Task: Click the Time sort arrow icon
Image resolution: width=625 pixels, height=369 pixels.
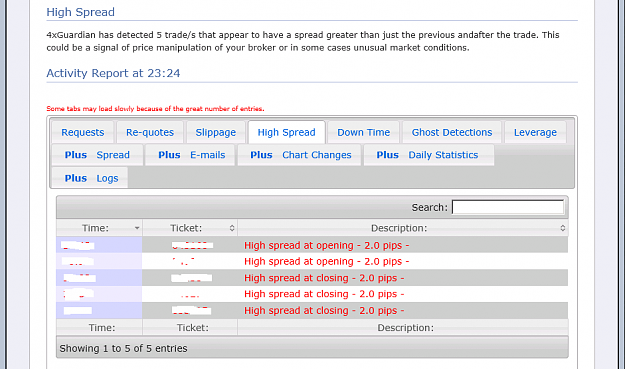Action: [x=137, y=228]
